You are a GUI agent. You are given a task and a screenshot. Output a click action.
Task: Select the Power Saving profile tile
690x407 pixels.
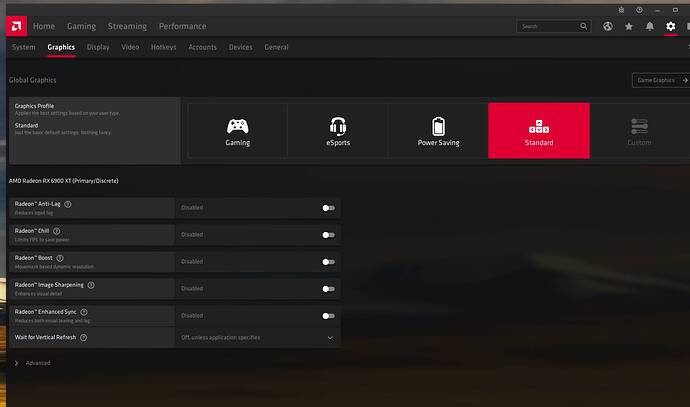438,131
